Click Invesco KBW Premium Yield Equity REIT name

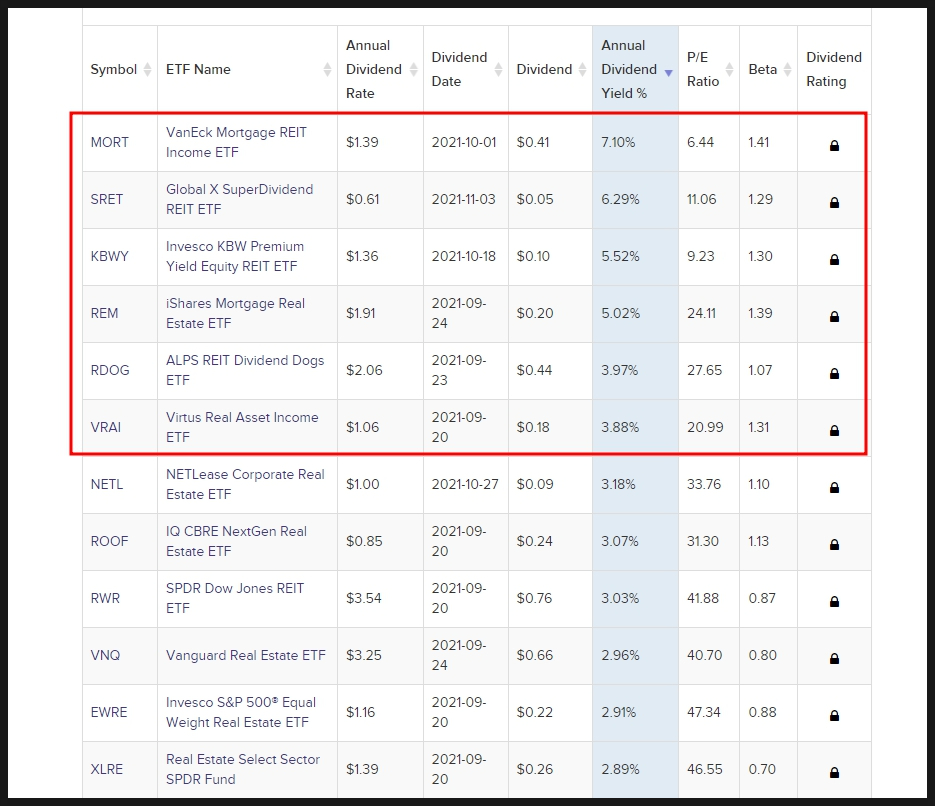coord(235,256)
